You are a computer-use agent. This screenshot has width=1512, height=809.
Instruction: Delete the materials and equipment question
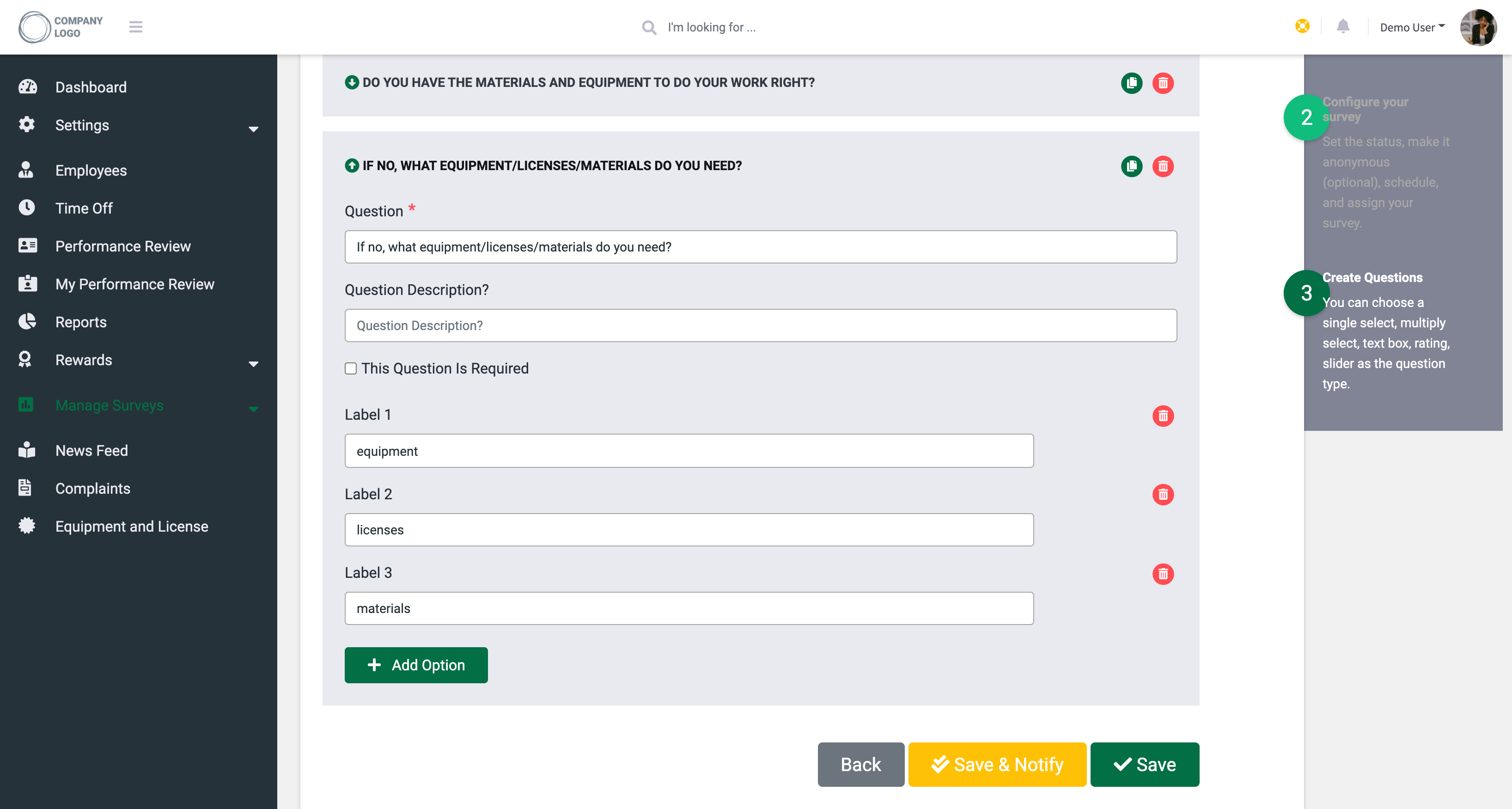point(1163,83)
